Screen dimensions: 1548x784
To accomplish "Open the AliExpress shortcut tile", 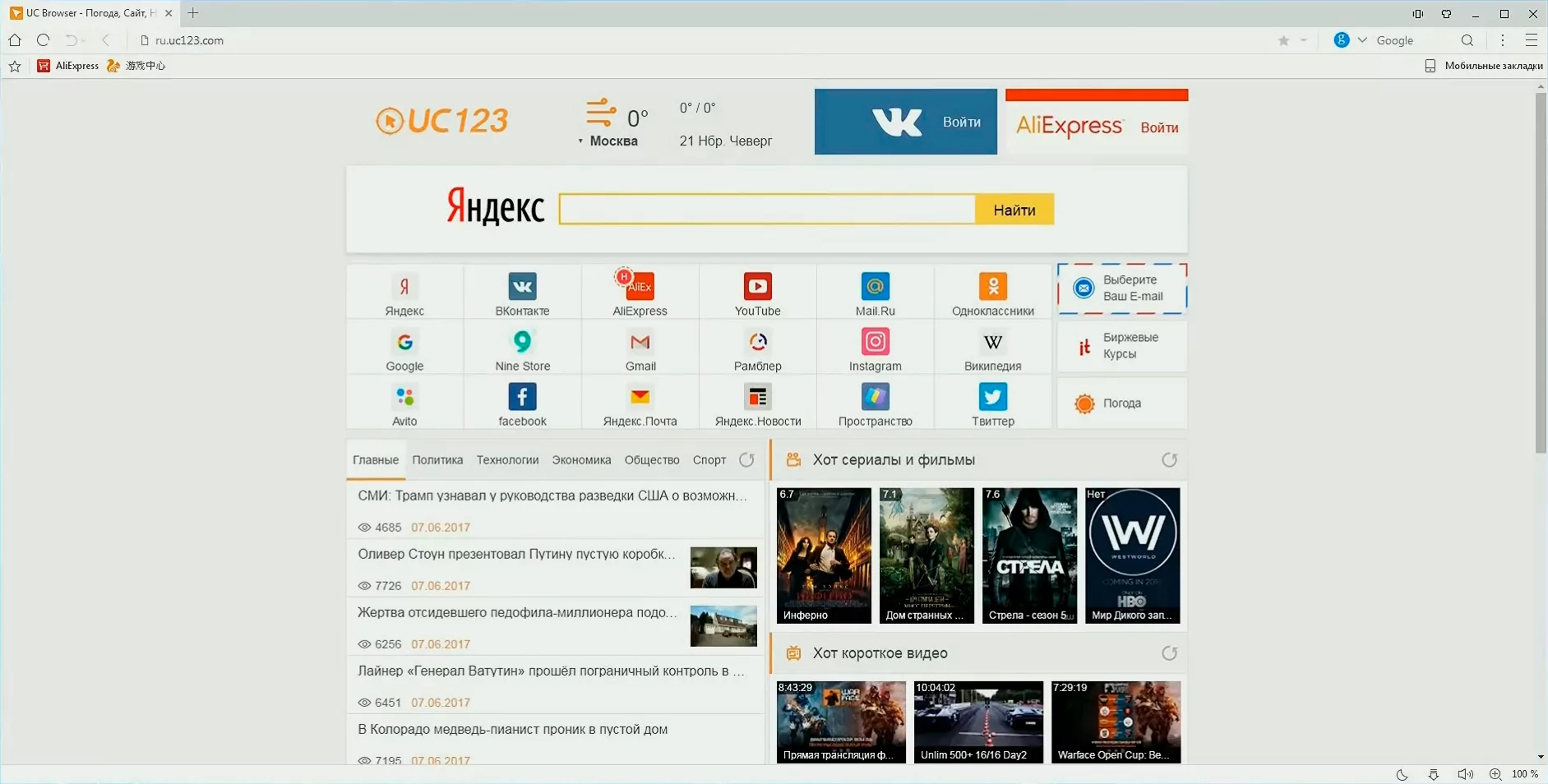I will (x=640, y=292).
